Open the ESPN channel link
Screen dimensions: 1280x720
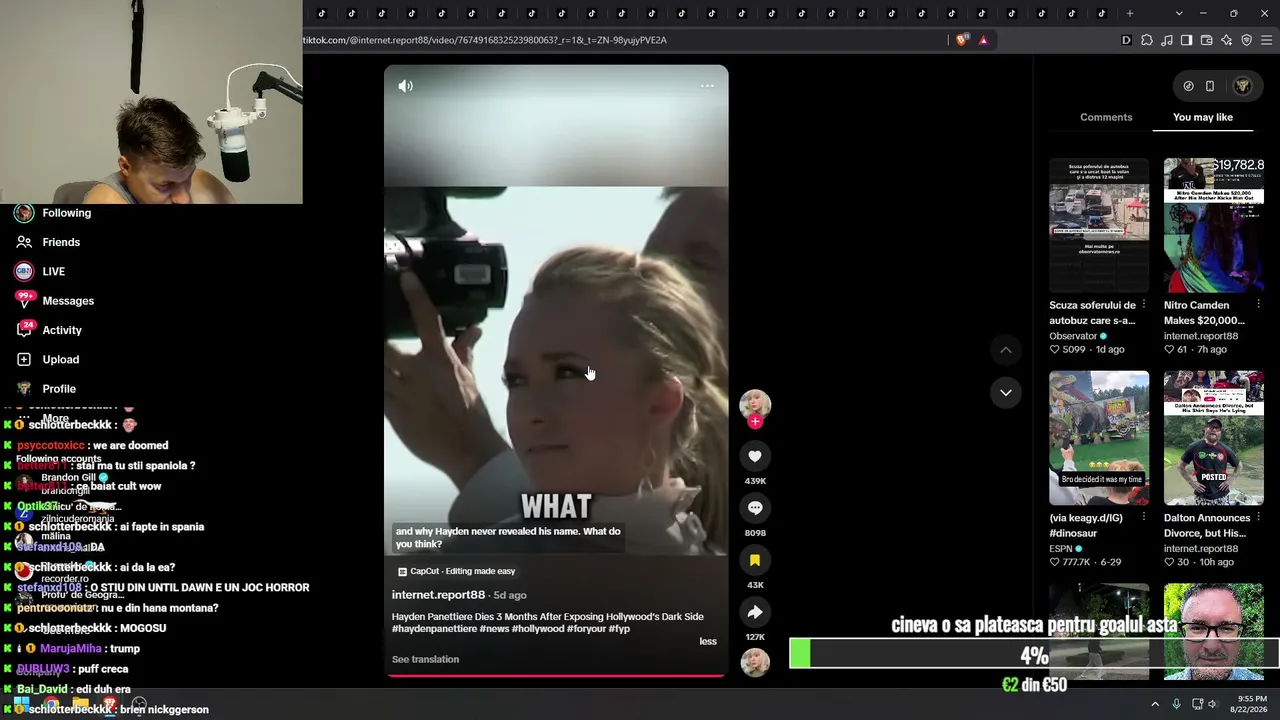[1065, 549]
